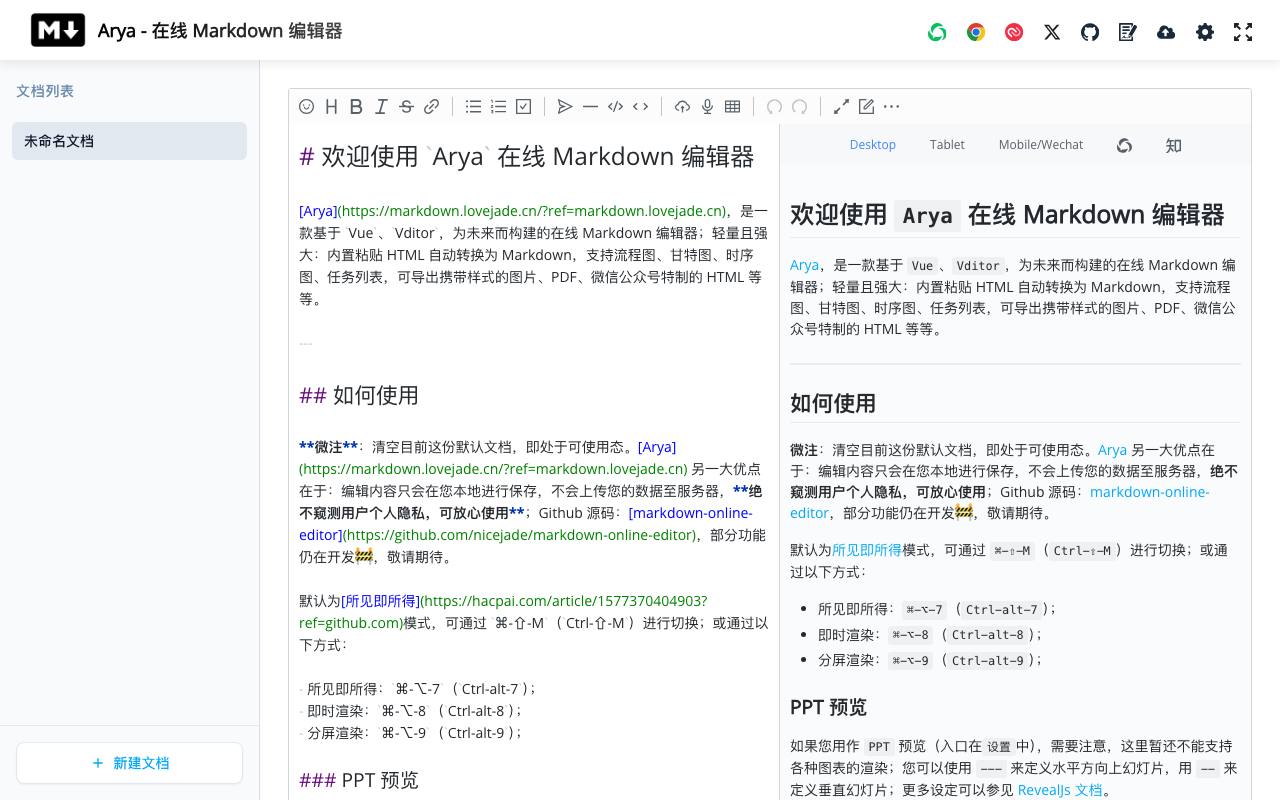Viewport: 1280px width, 800px height.
Task: Click the Chrome icon in header
Action: click(976, 32)
